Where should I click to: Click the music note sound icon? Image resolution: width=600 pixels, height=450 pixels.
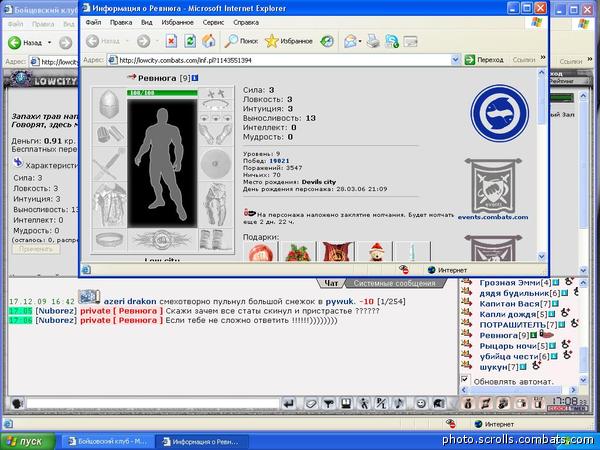(399, 404)
